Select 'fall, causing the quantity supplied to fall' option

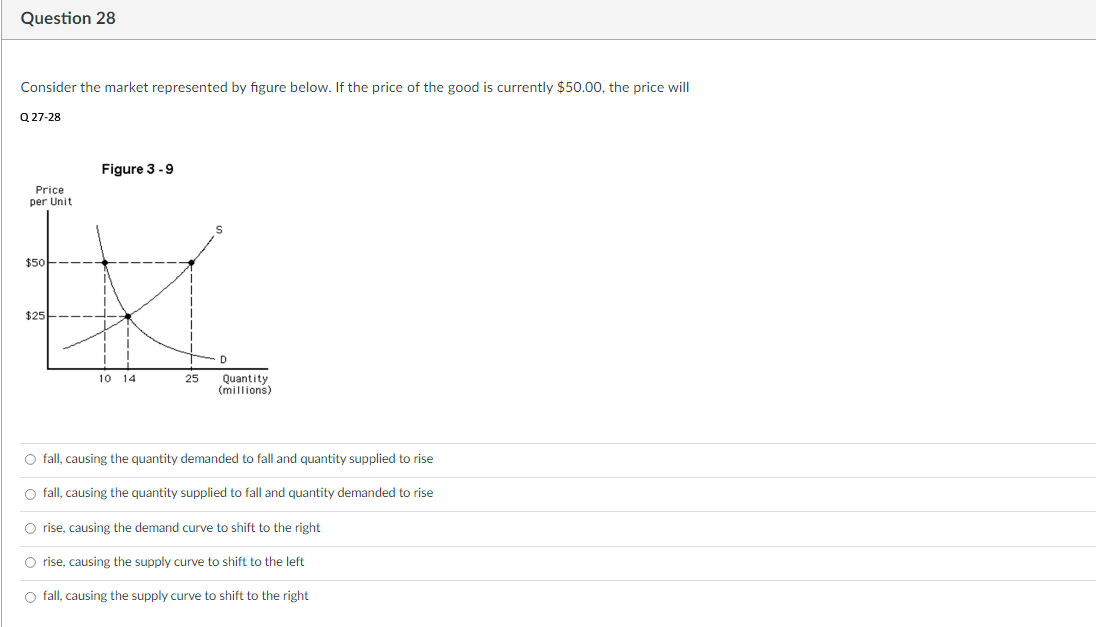(29, 493)
